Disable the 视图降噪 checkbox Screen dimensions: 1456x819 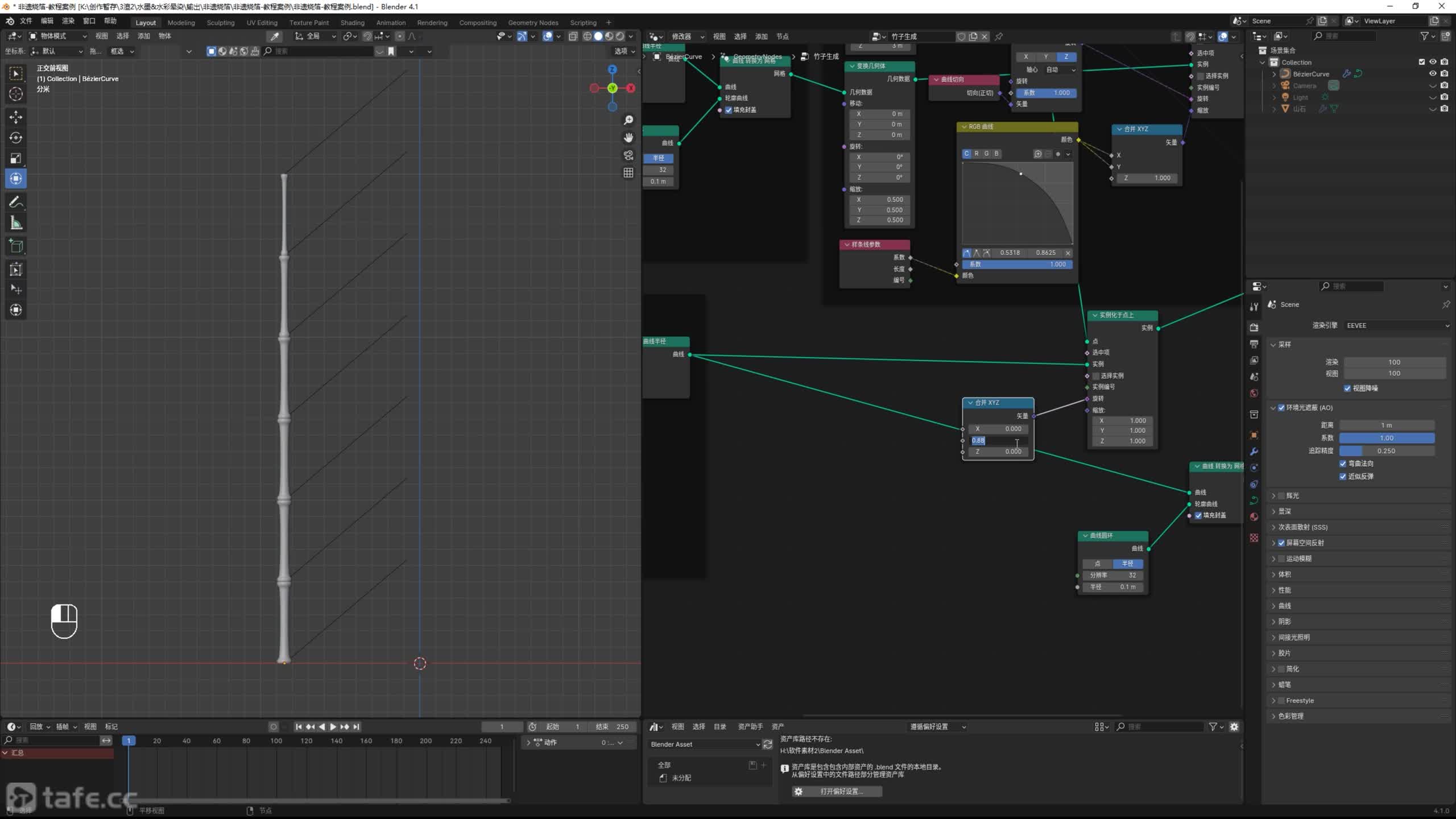click(1347, 388)
